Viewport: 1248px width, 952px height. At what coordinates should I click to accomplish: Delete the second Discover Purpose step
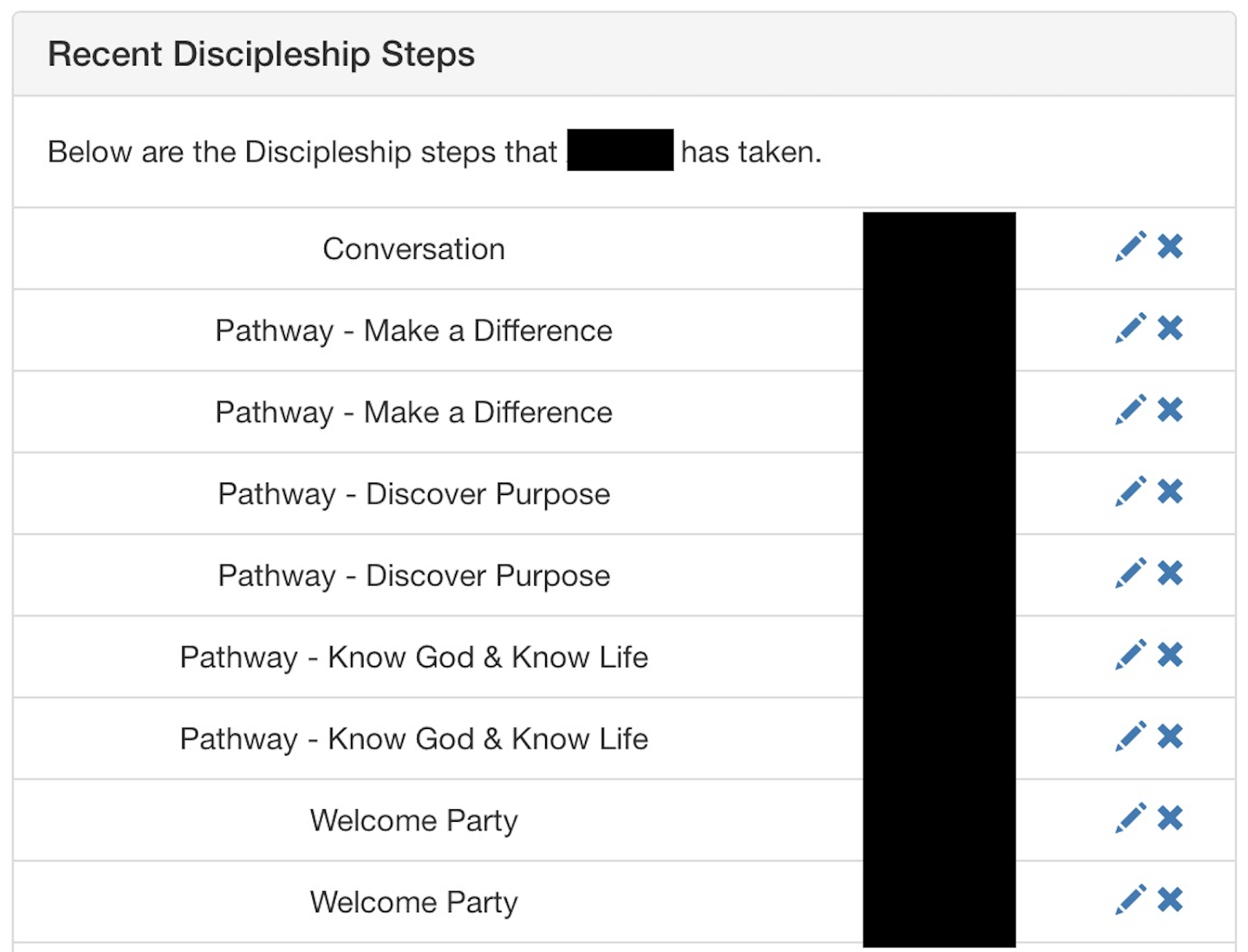click(1170, 573)
